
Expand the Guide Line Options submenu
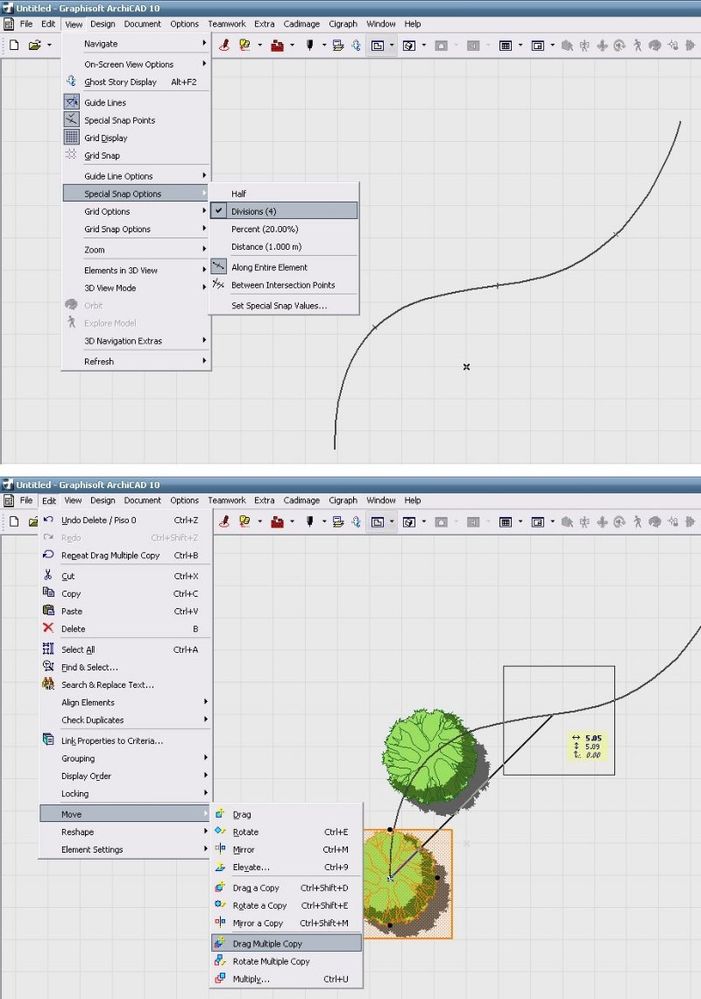(x=136, y=176)
